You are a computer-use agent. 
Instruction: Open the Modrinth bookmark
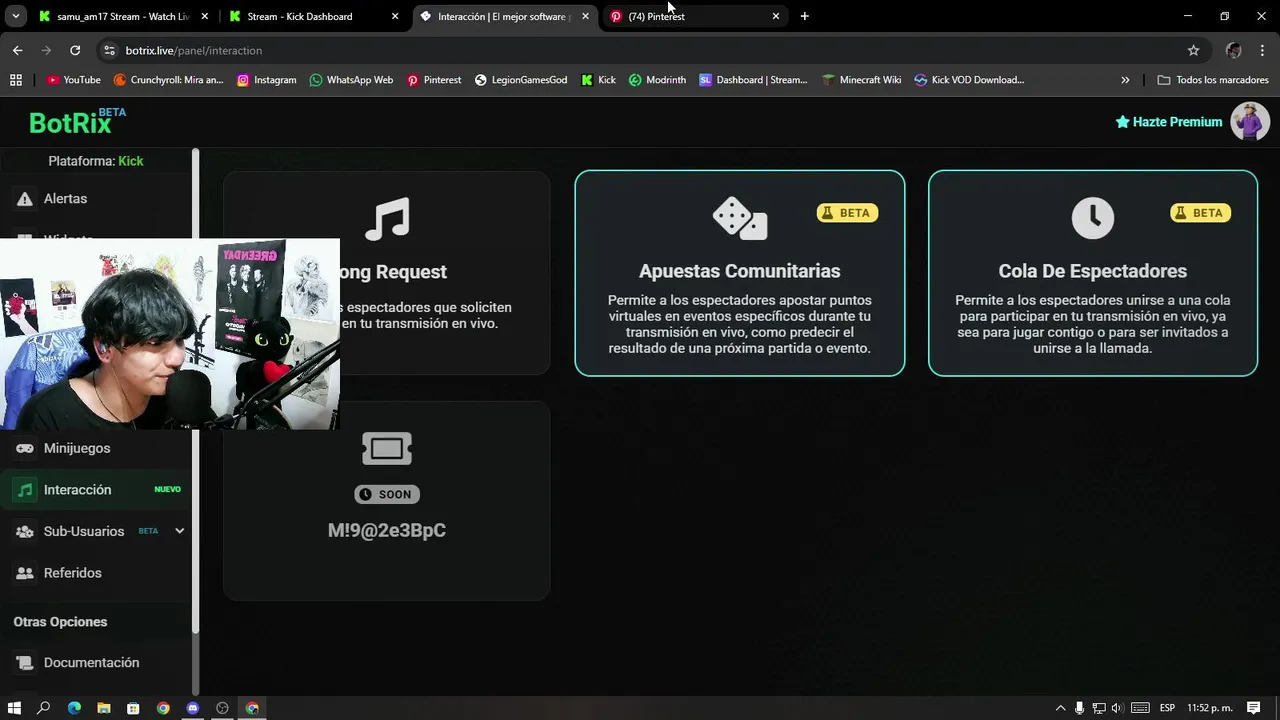(657, 80)
